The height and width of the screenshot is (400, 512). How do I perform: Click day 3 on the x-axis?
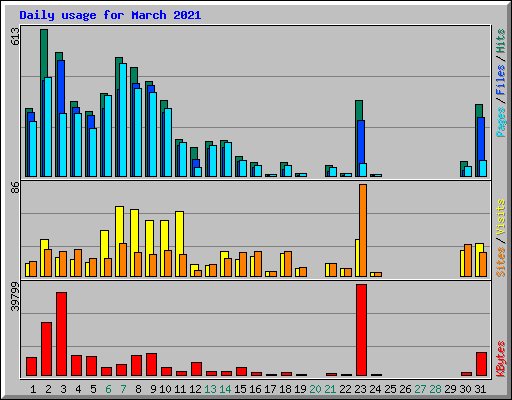[63, 389]
